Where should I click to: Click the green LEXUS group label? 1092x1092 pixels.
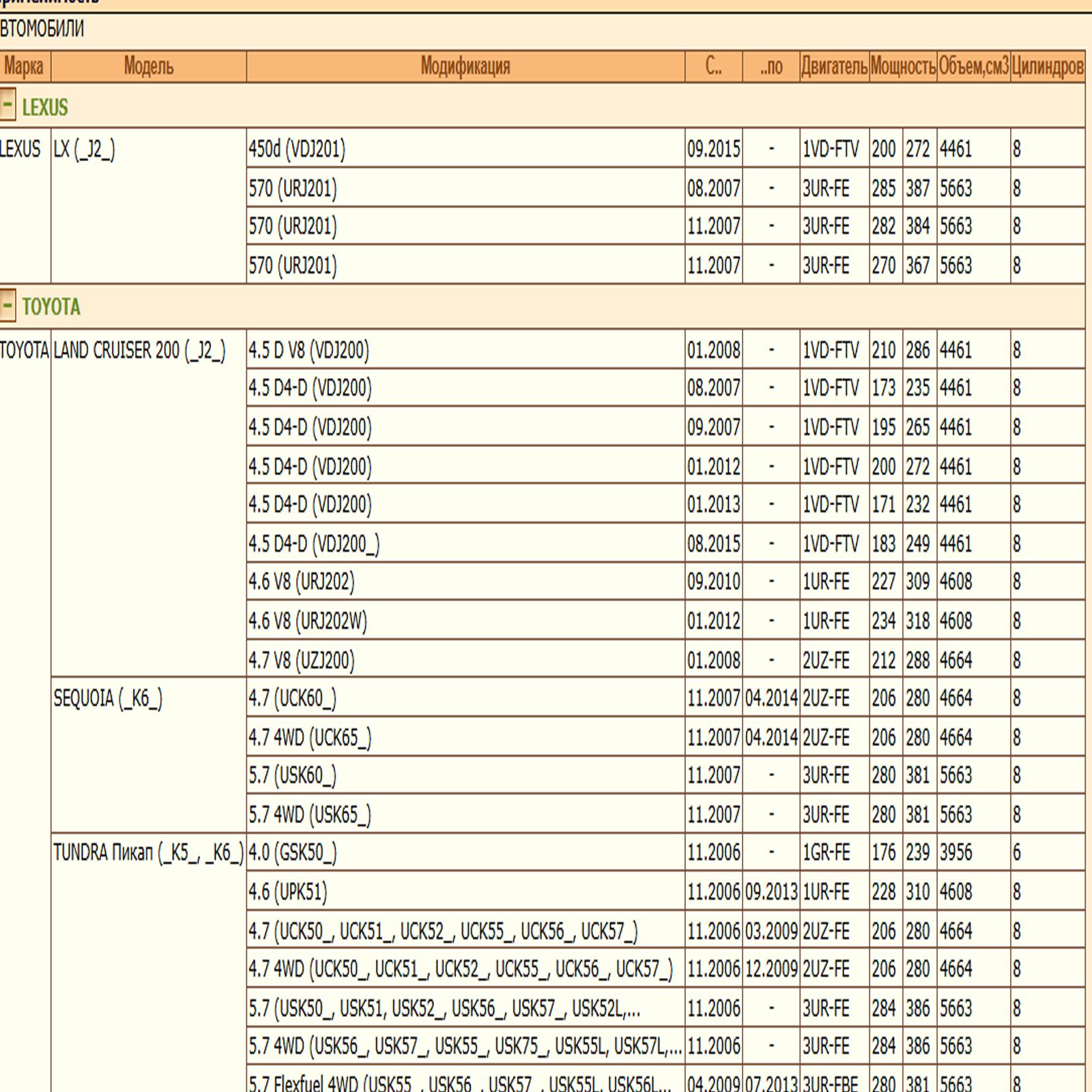click(x=45, y=107)
